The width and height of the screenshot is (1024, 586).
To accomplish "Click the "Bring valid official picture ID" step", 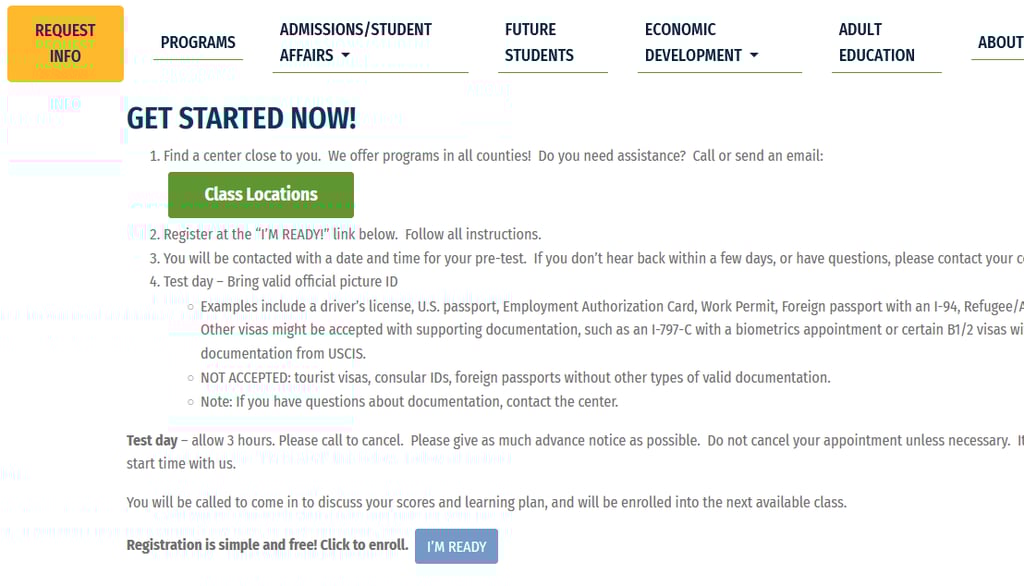I will pos(280,281).
